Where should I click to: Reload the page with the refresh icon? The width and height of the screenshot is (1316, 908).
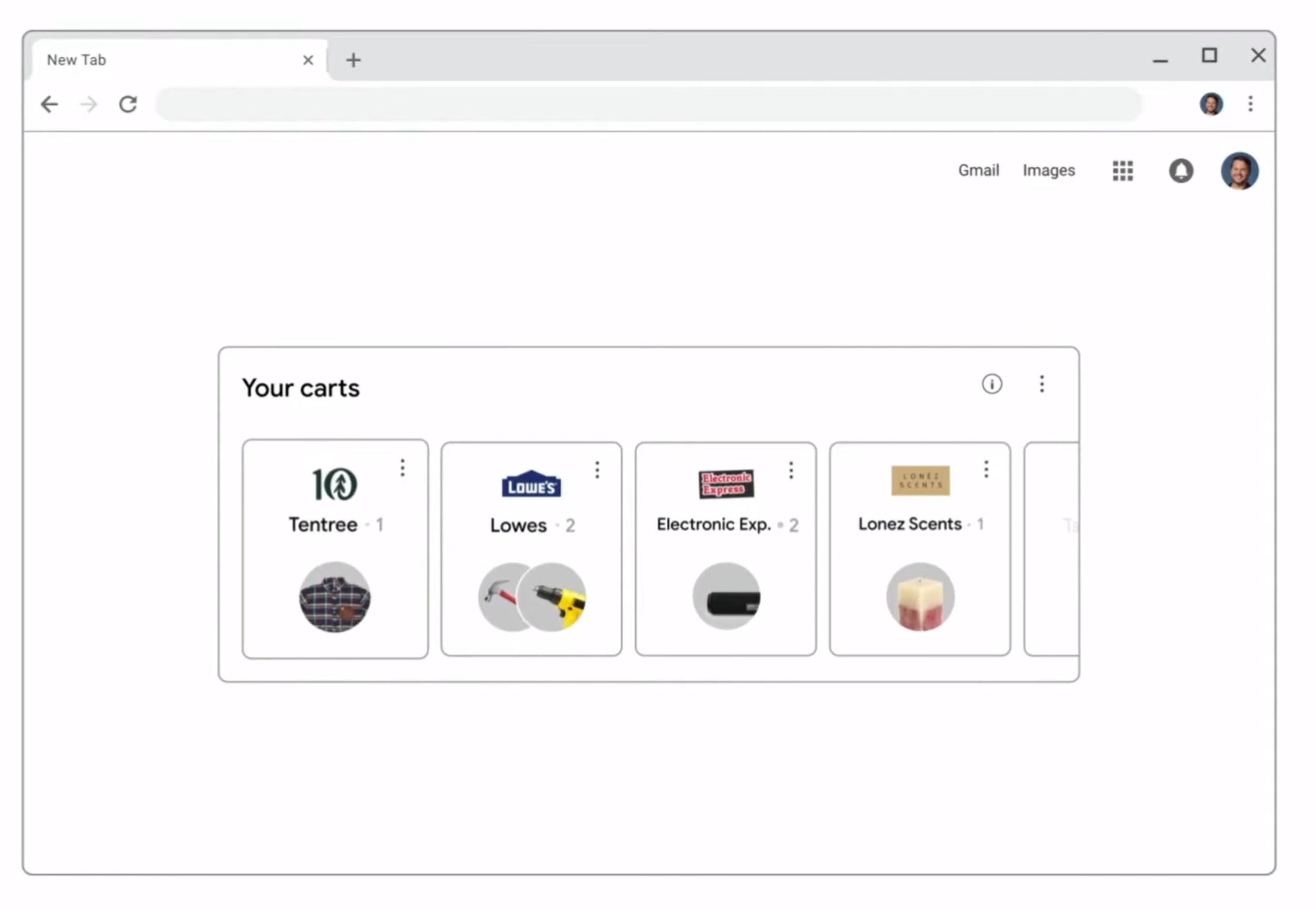pos(128,104)
